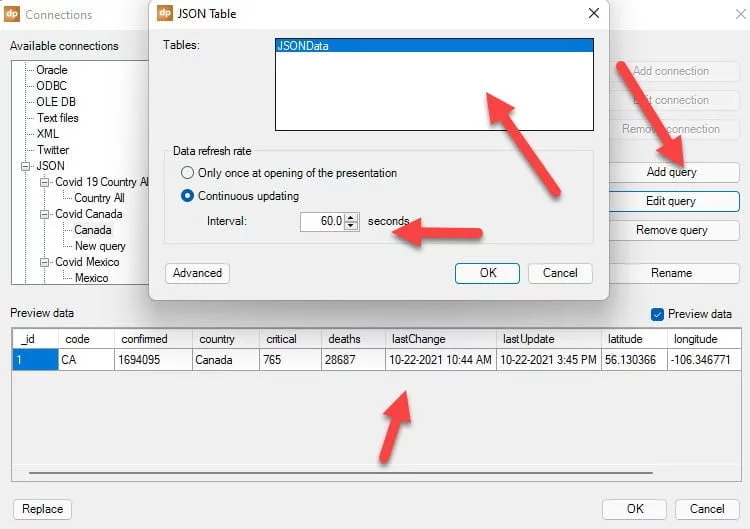
Task: Select Covid Canada connection
Action: [88, 214]
